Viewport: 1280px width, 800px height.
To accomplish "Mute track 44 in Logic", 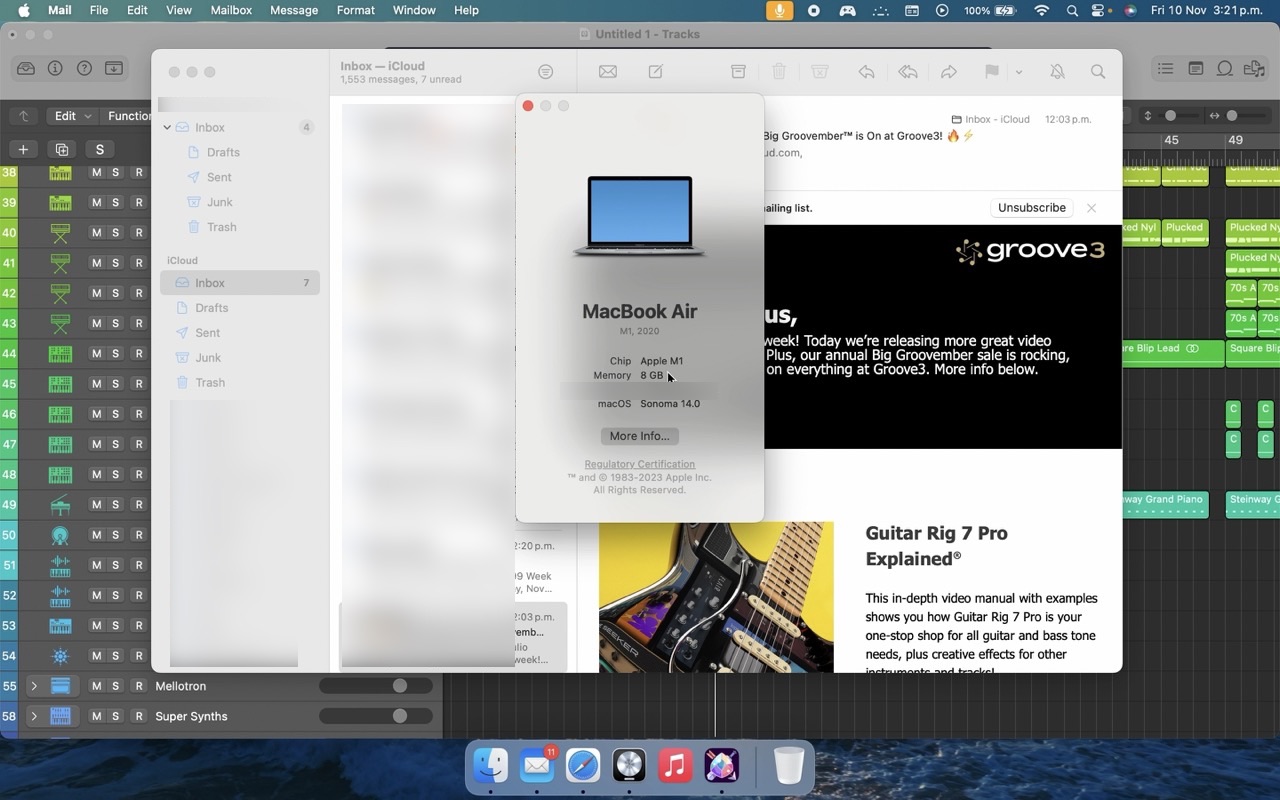I will click(97, 354).
